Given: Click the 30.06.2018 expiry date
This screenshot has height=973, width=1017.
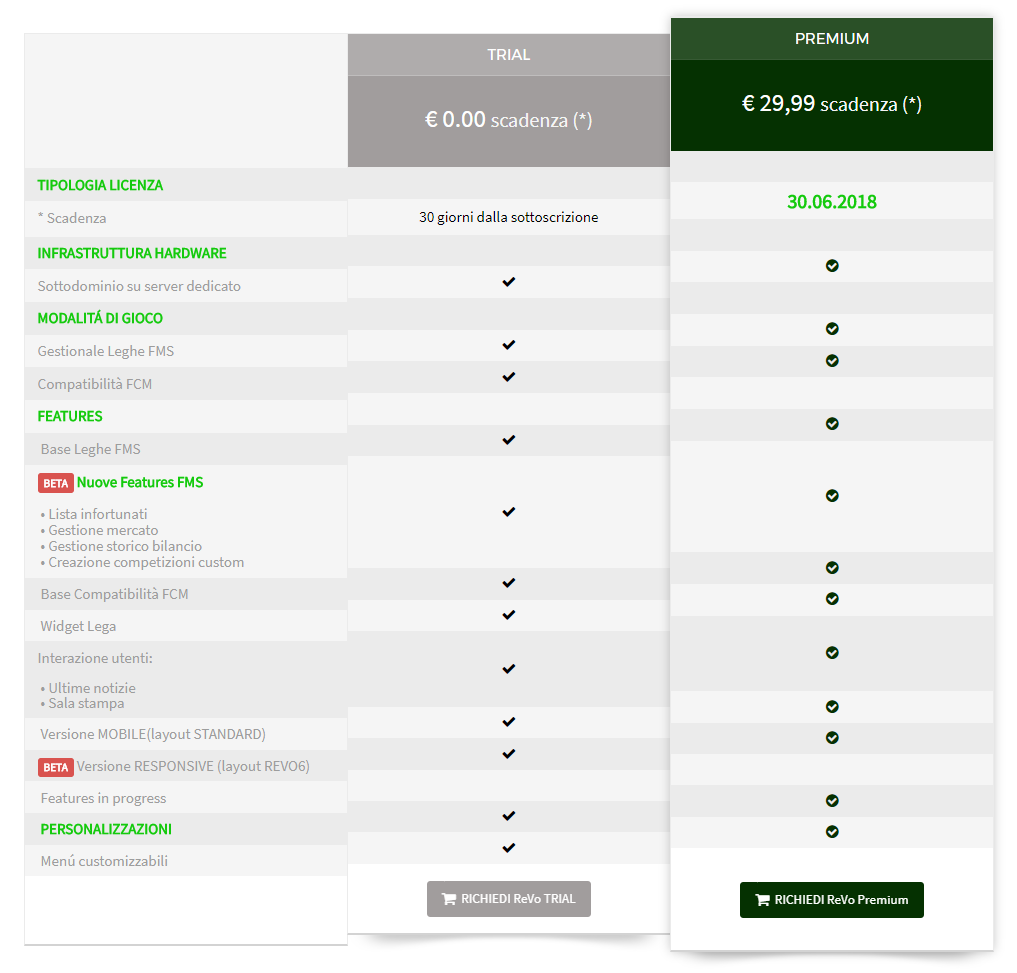Looking at the screenshot, I should click(x=832, y=202).
